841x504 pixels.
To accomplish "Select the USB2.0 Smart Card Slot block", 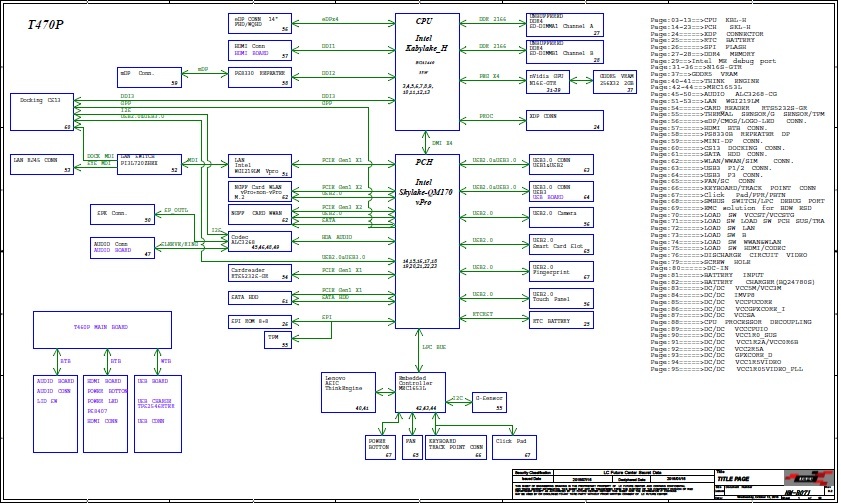I will (560, 245).
